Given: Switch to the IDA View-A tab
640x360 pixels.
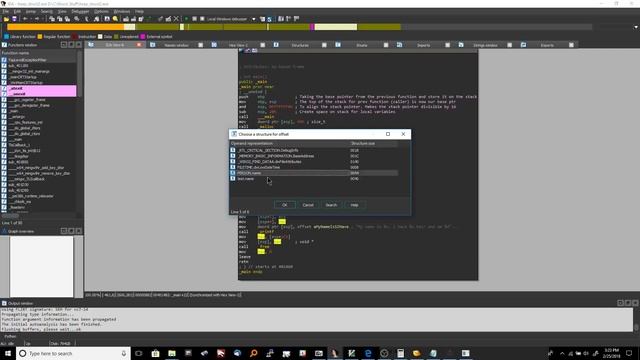Looking at the screenshot, I should [x=115, y=45].
